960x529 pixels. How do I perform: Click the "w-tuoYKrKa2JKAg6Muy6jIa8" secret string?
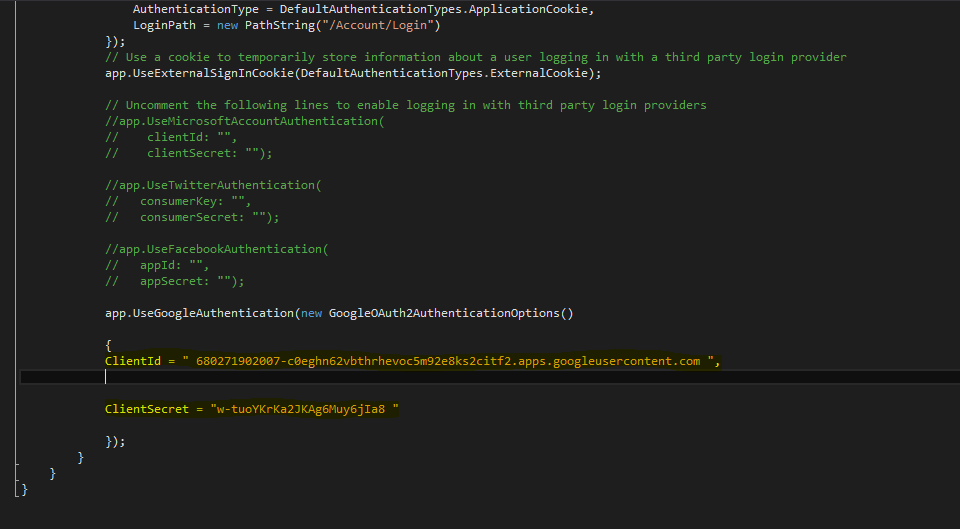pyautogui.click(x=304, y=408)
